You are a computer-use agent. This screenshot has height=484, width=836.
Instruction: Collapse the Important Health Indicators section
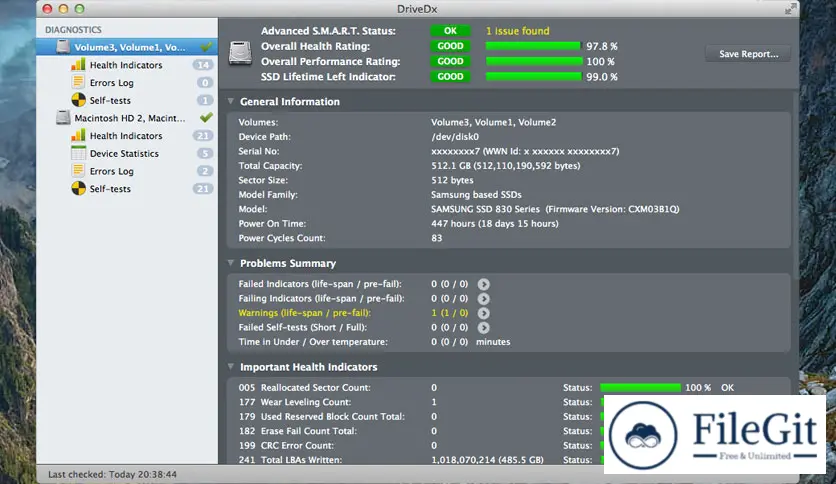(231, 367)
